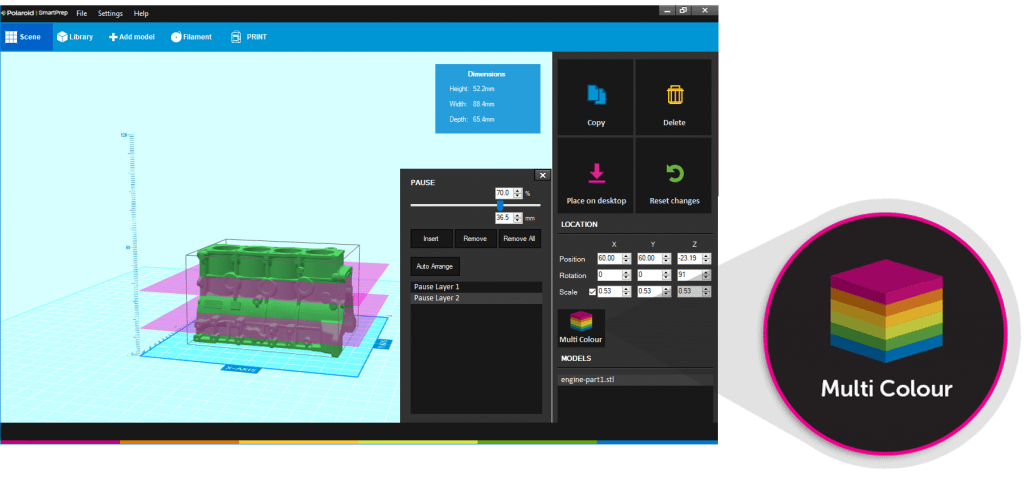Viewport: 1024px width, 495px height.
Task: Select Pause Layer 1 in list
Action: tap(476, 287)
